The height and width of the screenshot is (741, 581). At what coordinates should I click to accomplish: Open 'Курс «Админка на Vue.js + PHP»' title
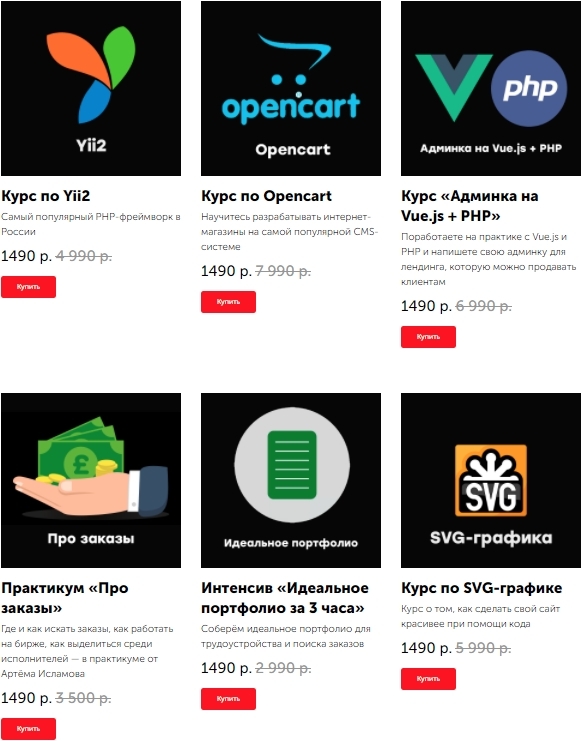point(469,206)
